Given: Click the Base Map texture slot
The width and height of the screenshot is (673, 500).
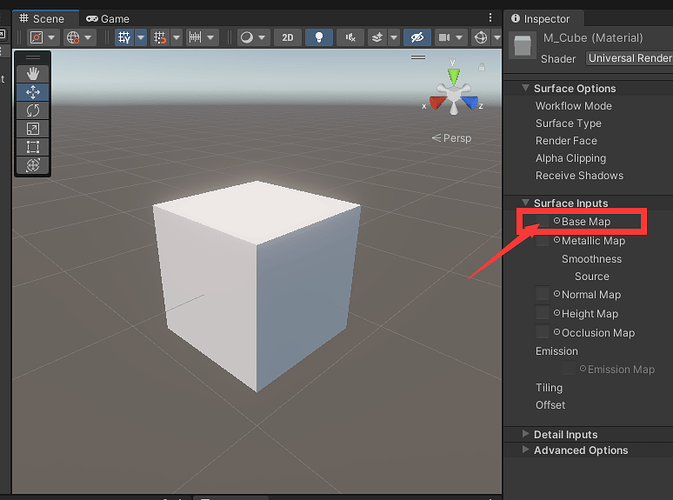Looking at the screenshot, I should click(543, 221).
